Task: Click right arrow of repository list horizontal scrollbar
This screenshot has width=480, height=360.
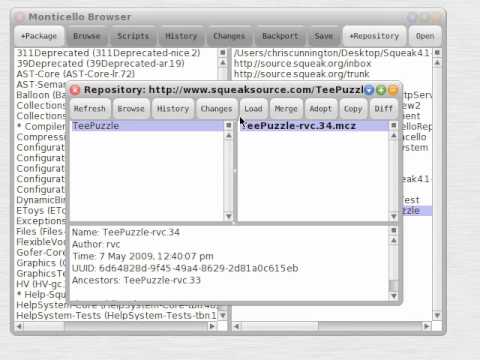Action: pyautogui.click(x=426, y=326)
